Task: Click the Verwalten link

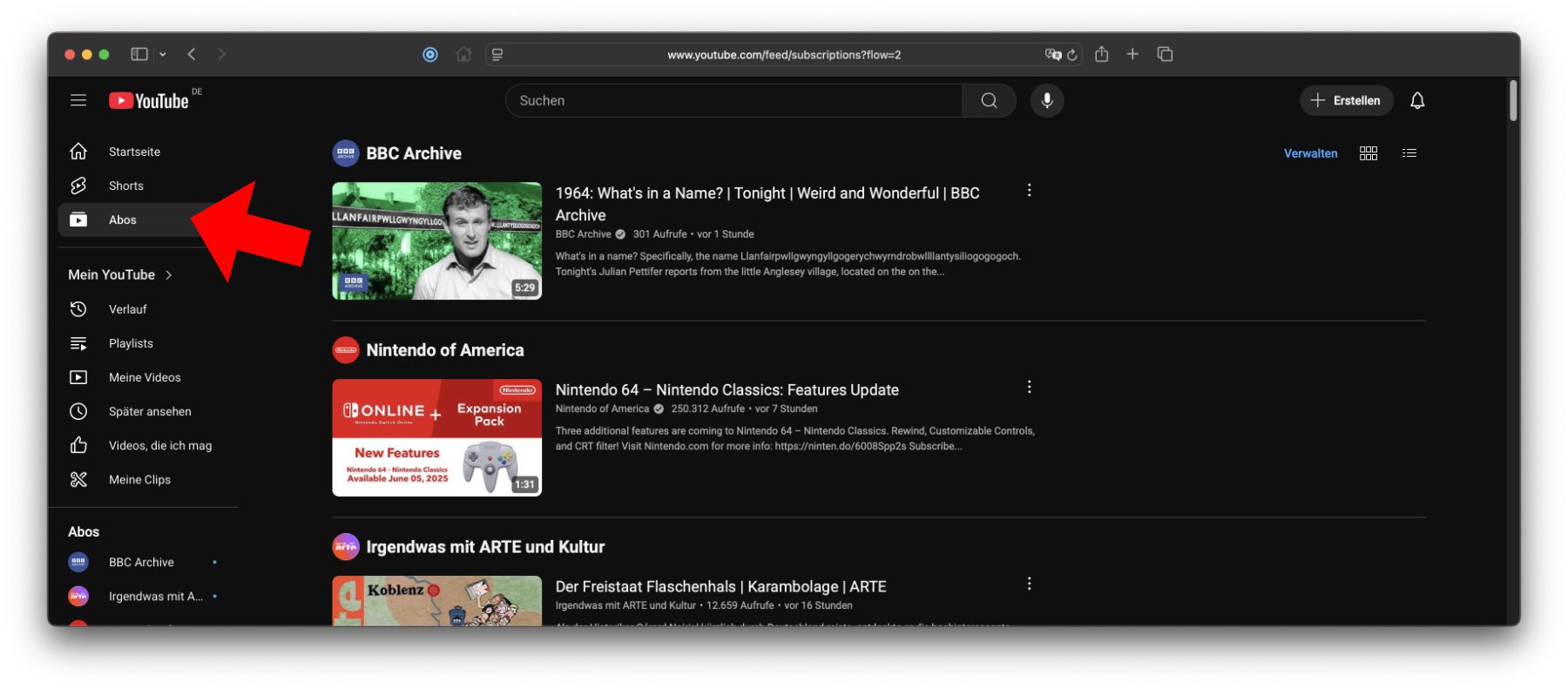Action: click(x=1310, y=153)
